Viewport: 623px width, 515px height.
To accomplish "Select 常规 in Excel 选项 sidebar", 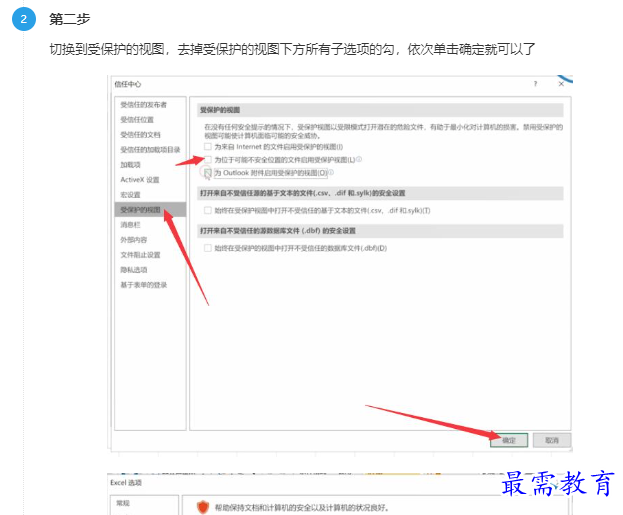I will tap(123, 503).
